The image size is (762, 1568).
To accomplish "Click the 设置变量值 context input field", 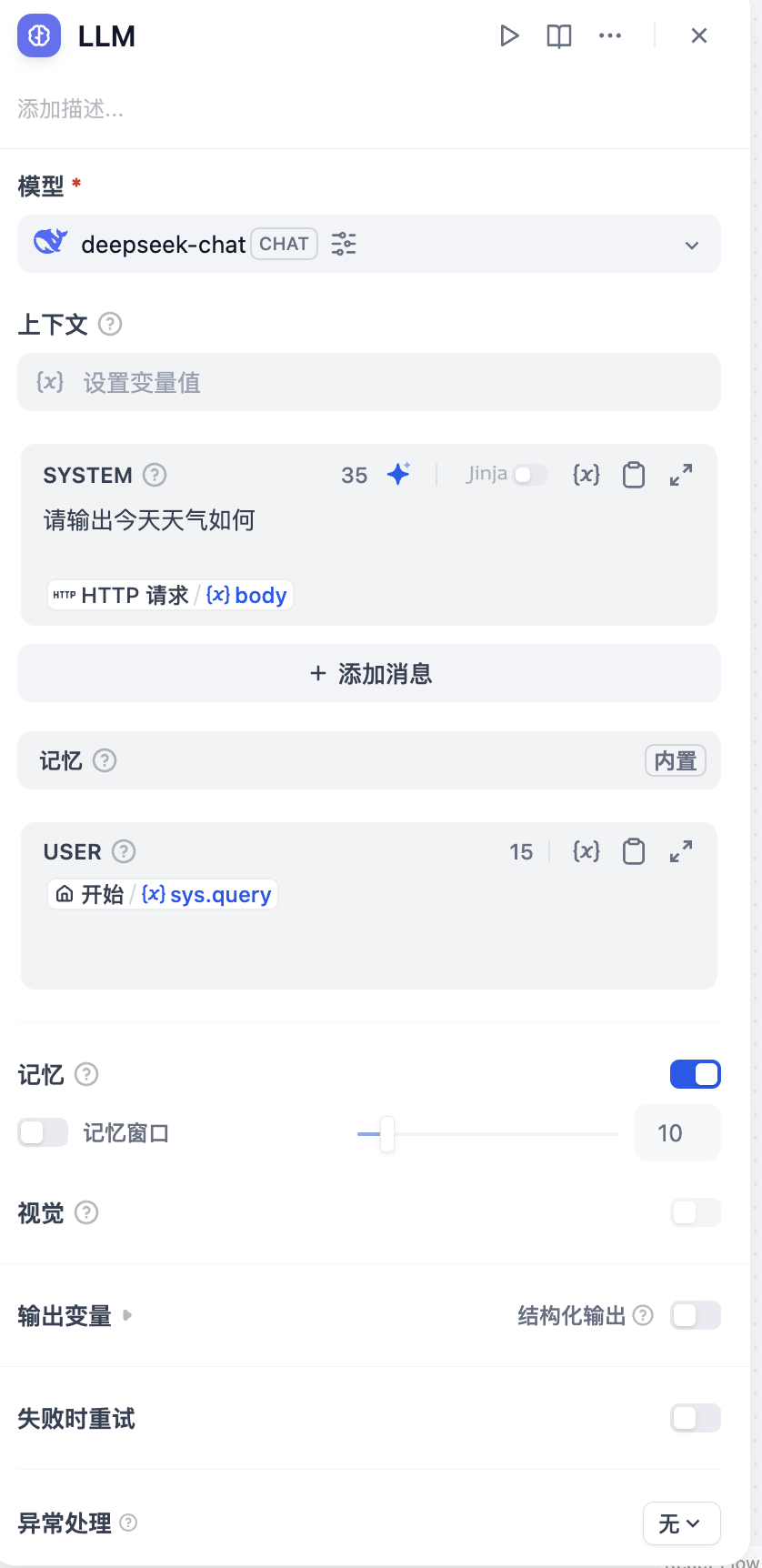I will click(x=369, y=382).
